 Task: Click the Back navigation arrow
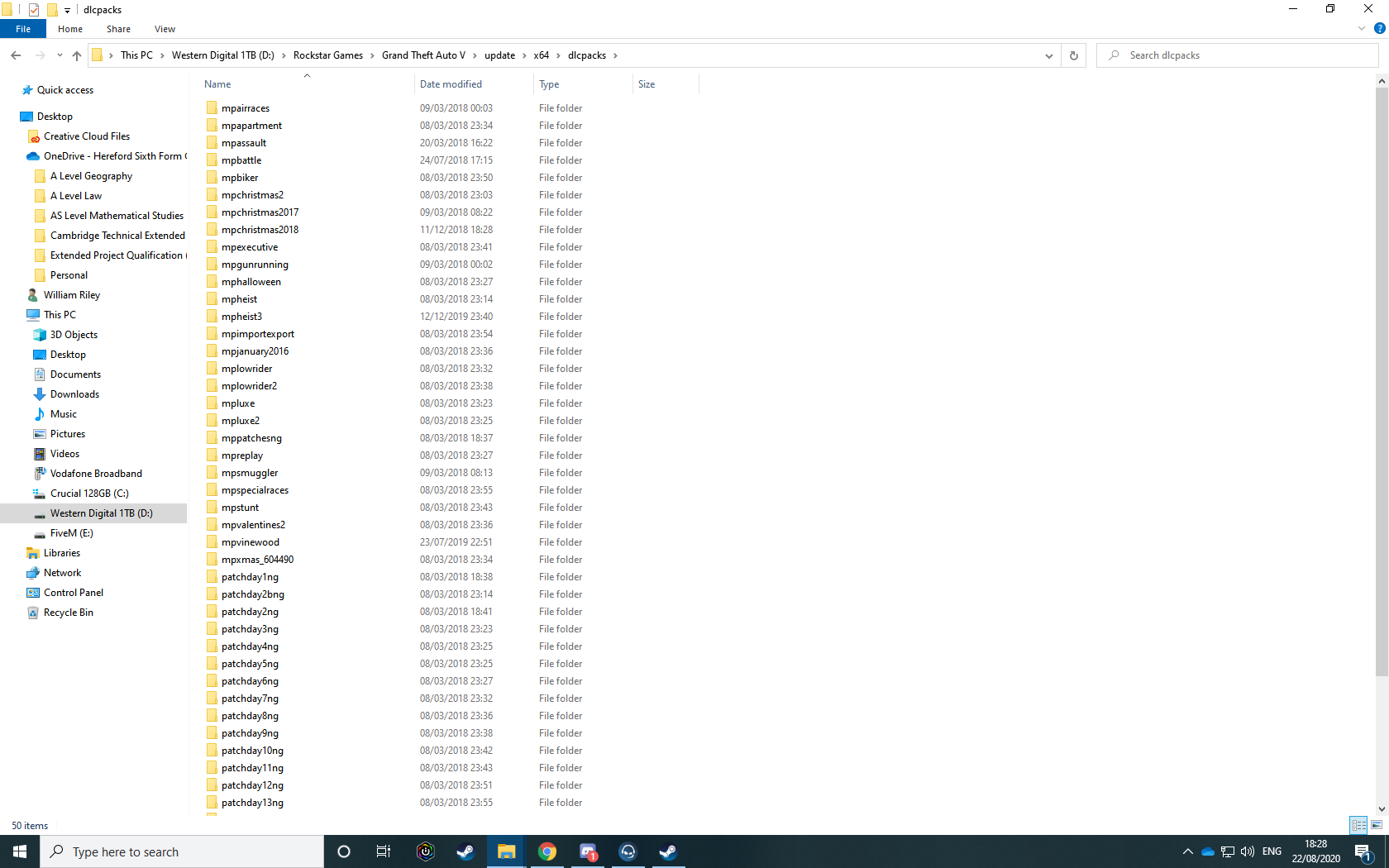(16, 55)
